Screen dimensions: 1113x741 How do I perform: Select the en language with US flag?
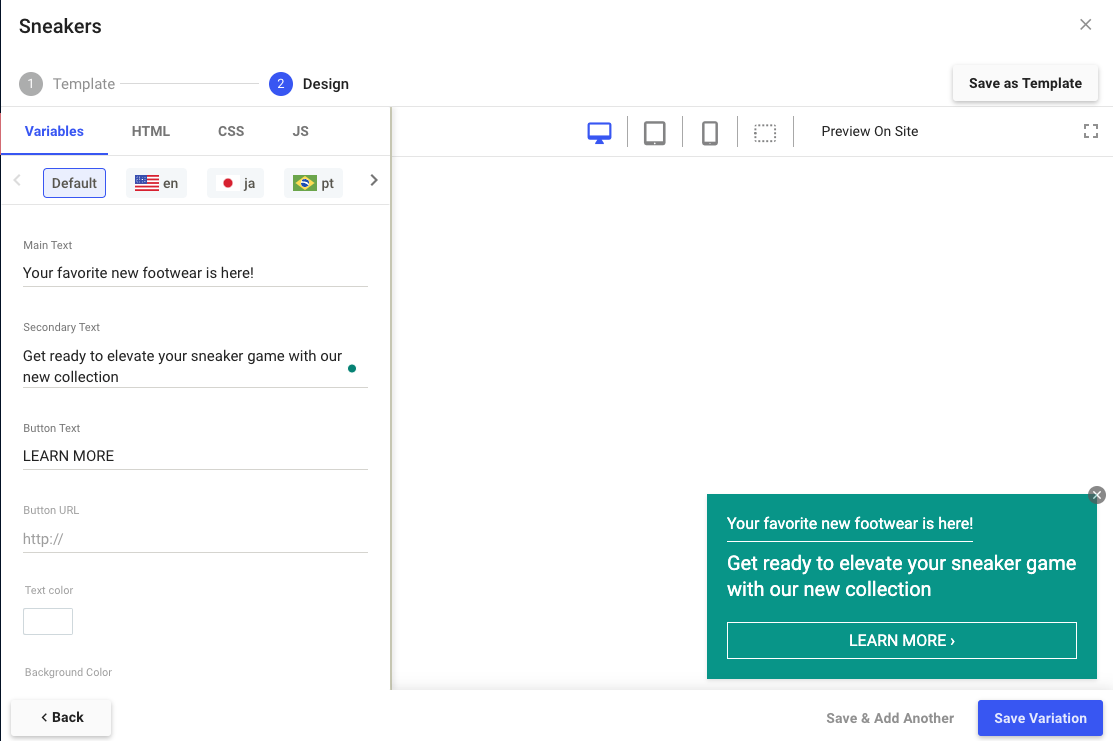pyautogui.click(x=157, y=183)
